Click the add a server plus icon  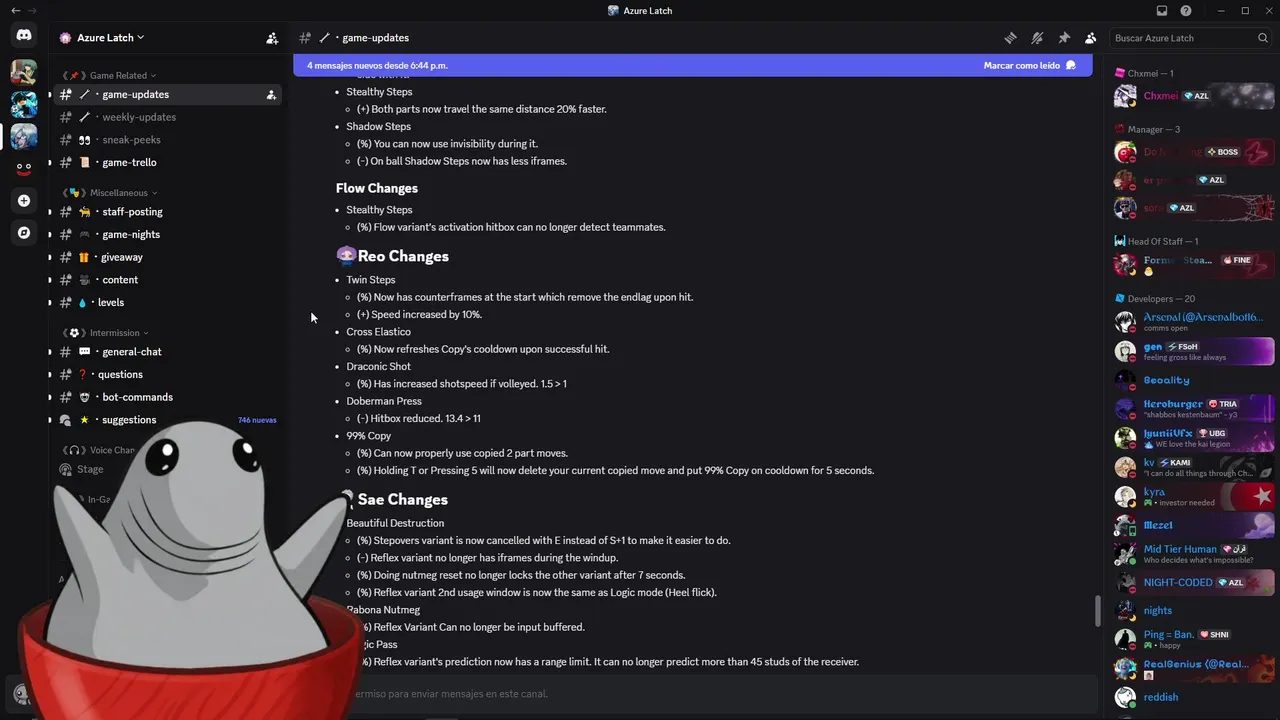click(x=24, y=200)
